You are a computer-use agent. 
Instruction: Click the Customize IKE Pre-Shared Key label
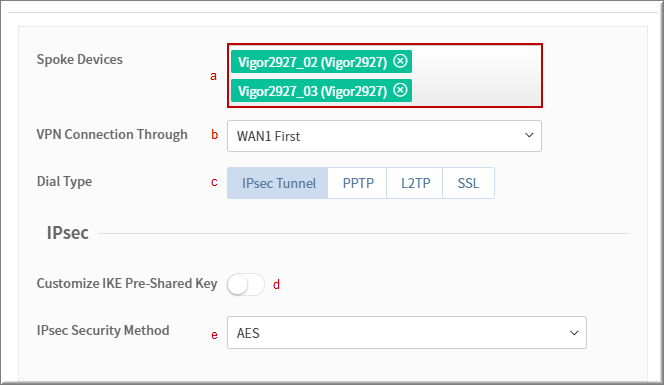(x=127, y=283)
